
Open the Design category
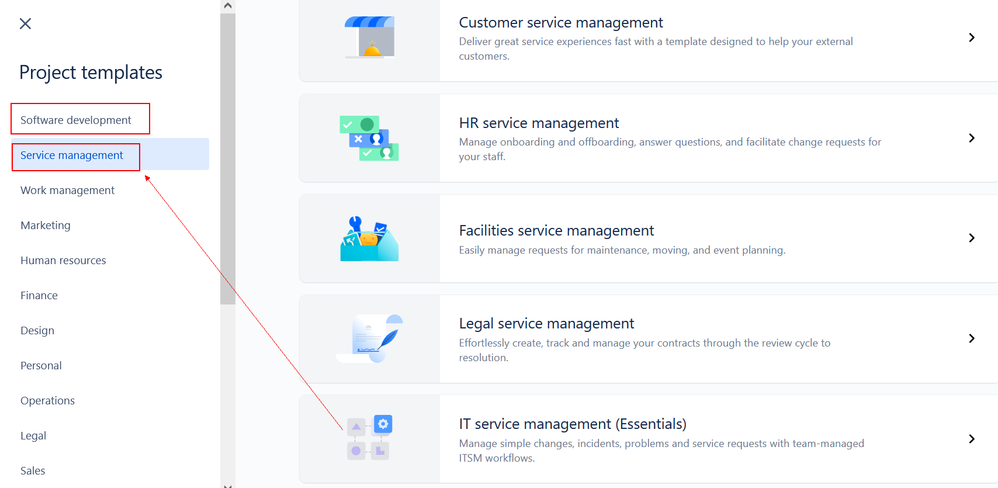coord(37,330)
